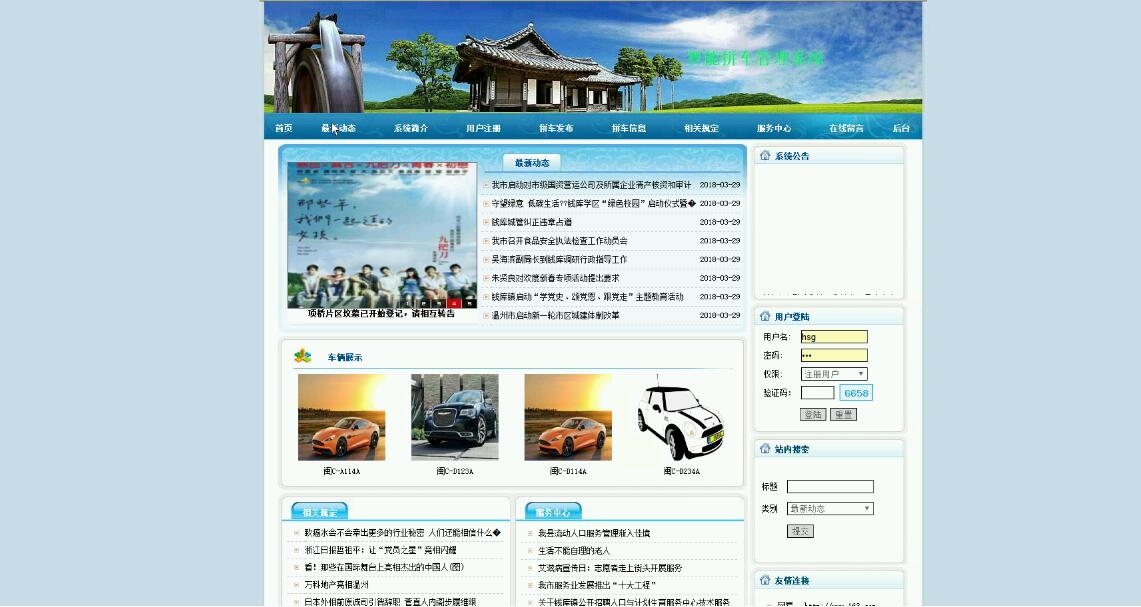The width and height of the screenshot is (1141, 607).
Task: Open the 后台 navigation item
Action: tap(901, 128)
